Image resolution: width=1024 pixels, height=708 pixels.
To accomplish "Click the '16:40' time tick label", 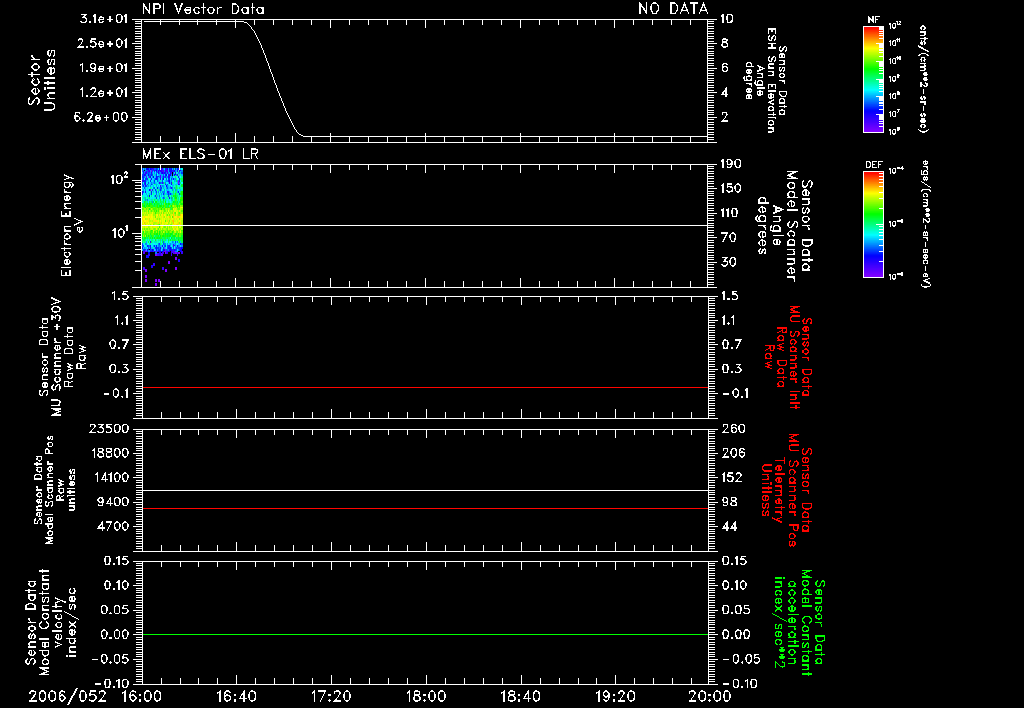I will point(236,697).
